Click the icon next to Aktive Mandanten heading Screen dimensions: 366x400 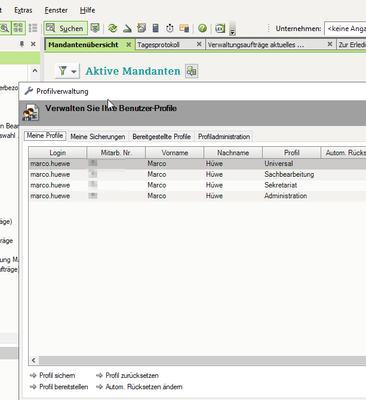click(x=192, y=71)
